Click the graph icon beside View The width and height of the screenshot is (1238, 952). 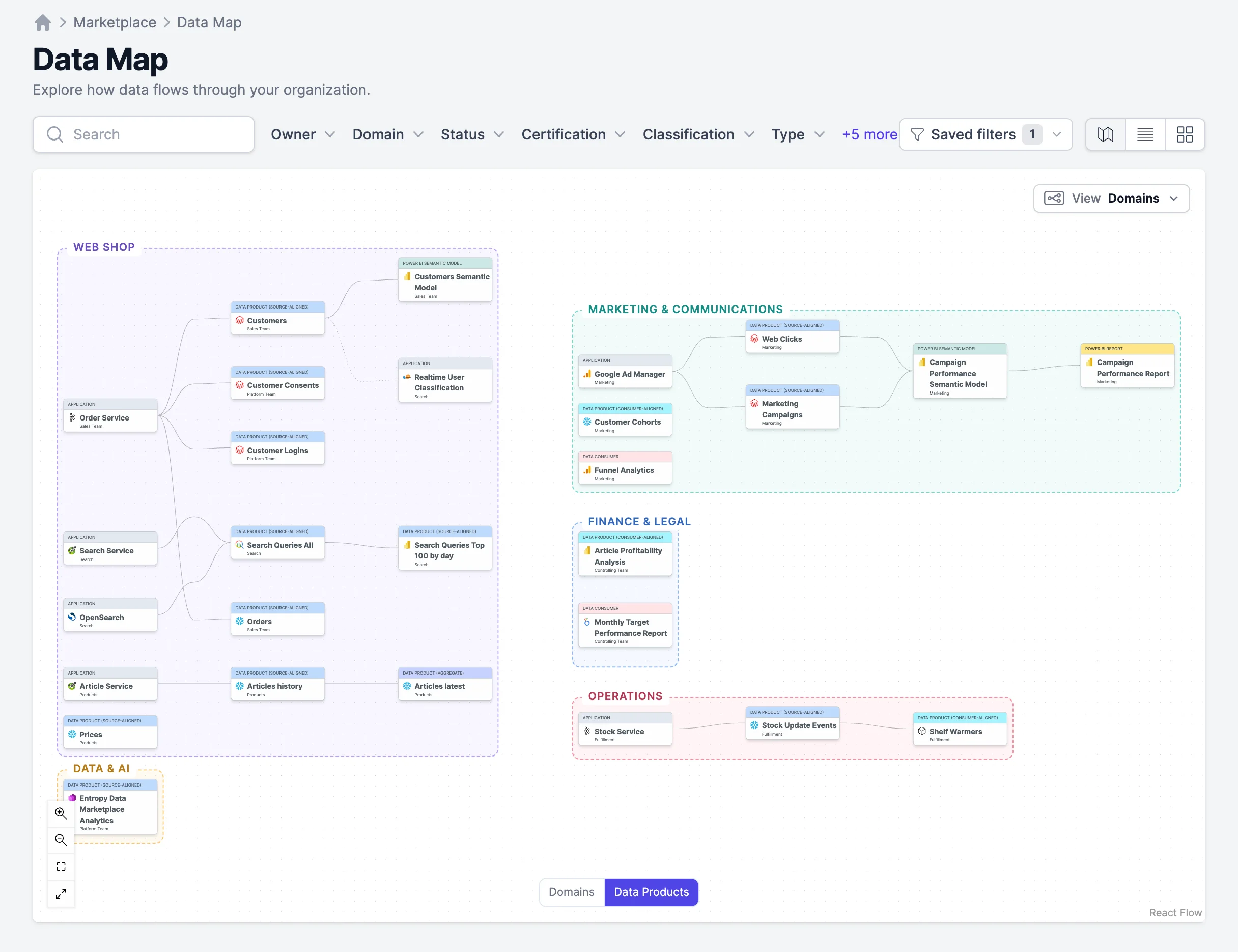click(x=1054, y=199)
